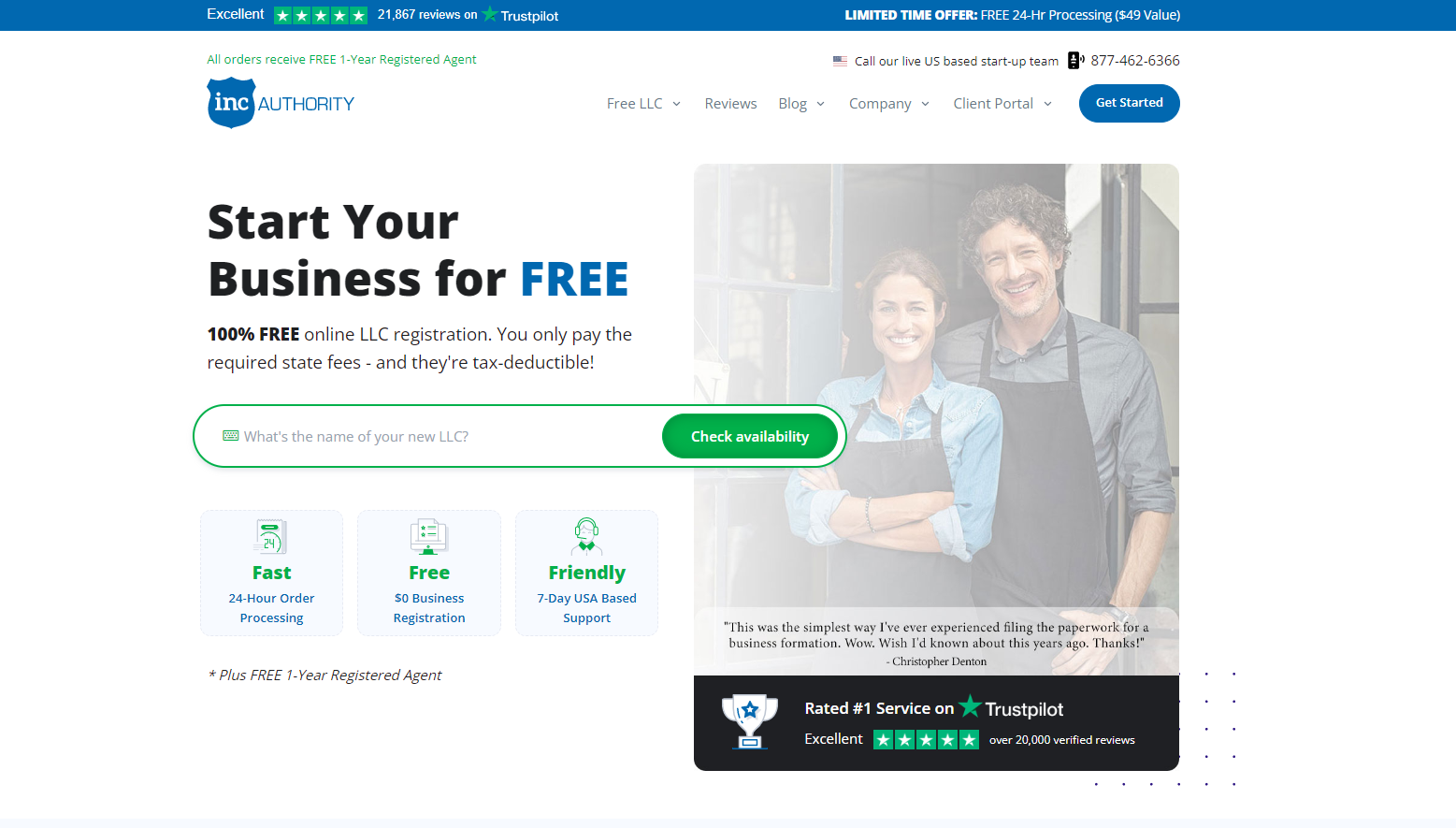Click the Fast 24-Hour Order Processing card
The width and height of the screenshot is (1456, 828).
[x=271, y=573]
